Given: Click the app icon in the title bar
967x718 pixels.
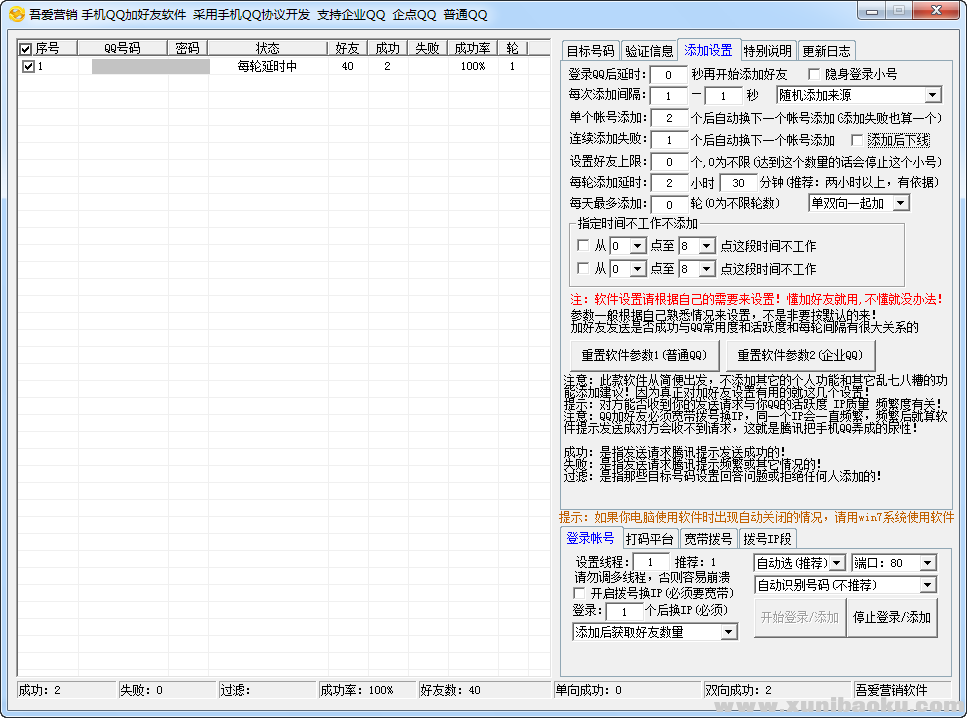Looking at the screenshot, I should (x=16, y=14).
